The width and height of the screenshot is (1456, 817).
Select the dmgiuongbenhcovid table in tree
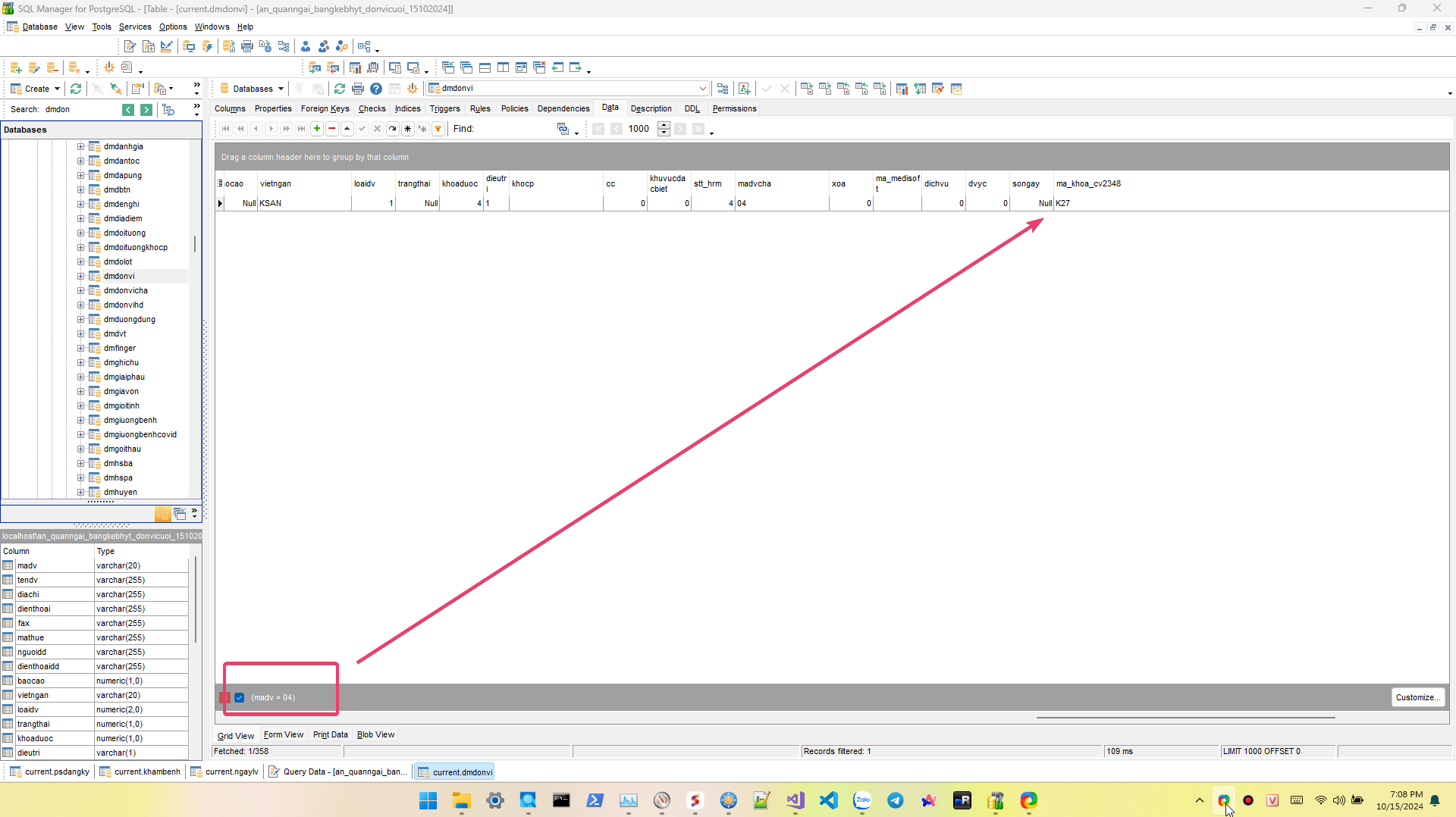pos(140,435)
